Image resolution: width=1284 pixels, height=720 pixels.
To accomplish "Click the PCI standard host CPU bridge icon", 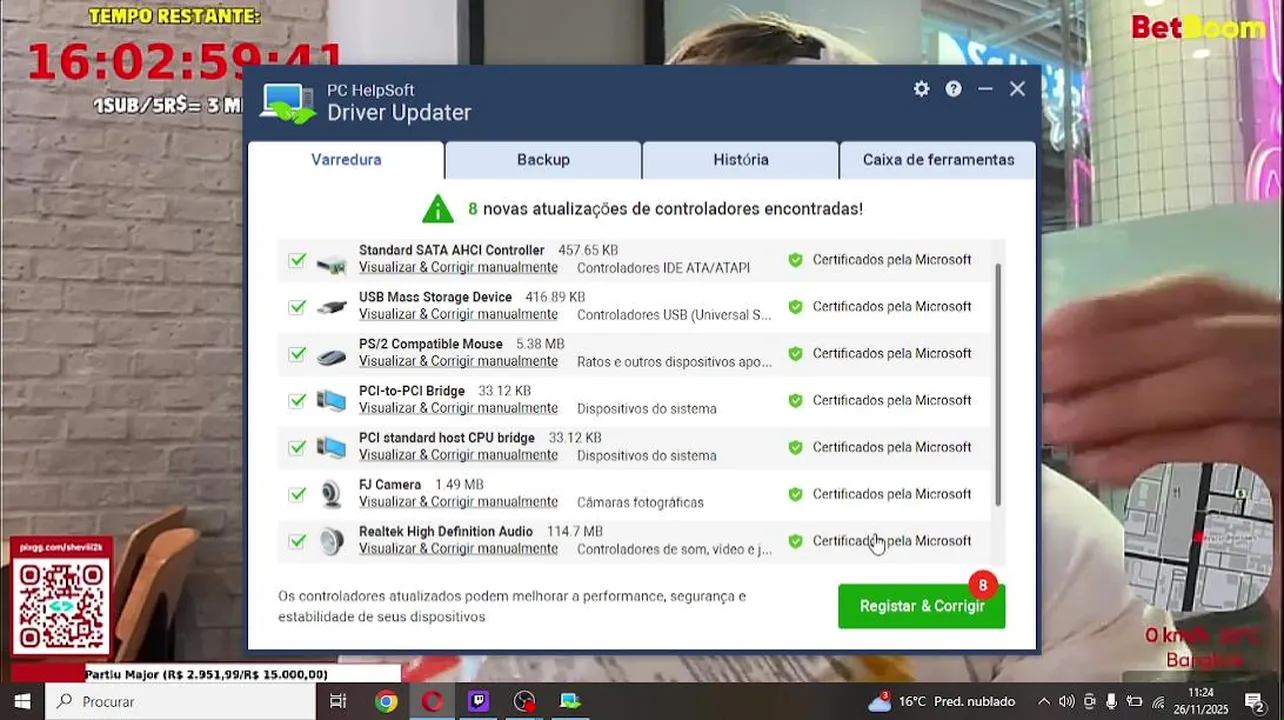I will click(331, 448).
